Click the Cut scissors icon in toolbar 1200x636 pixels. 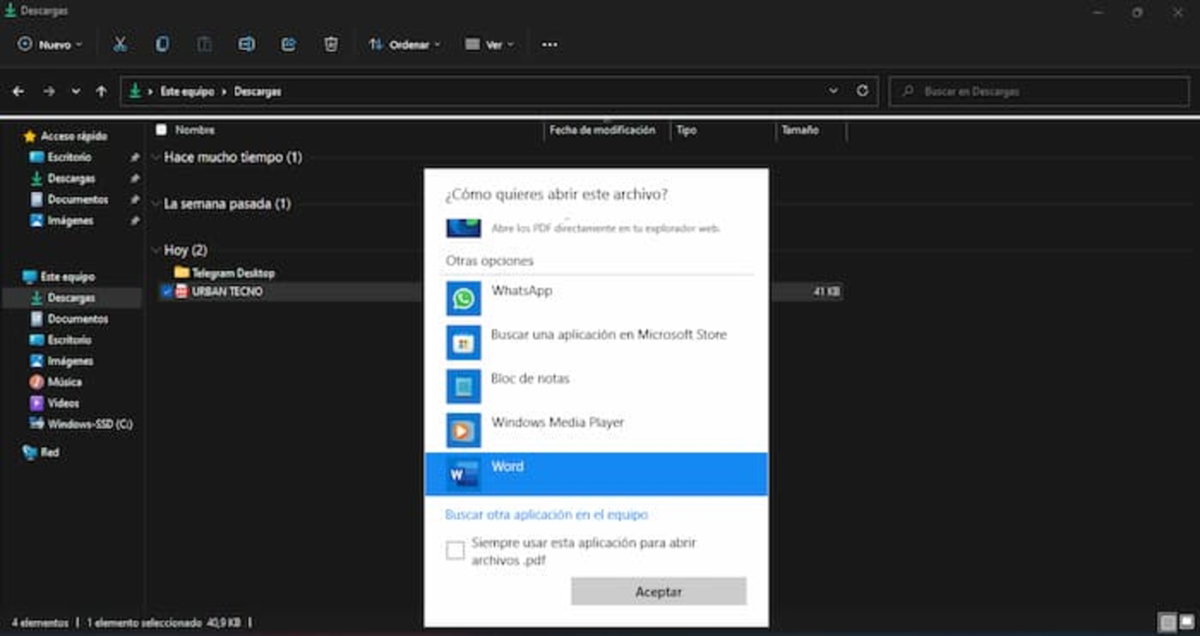120,44
